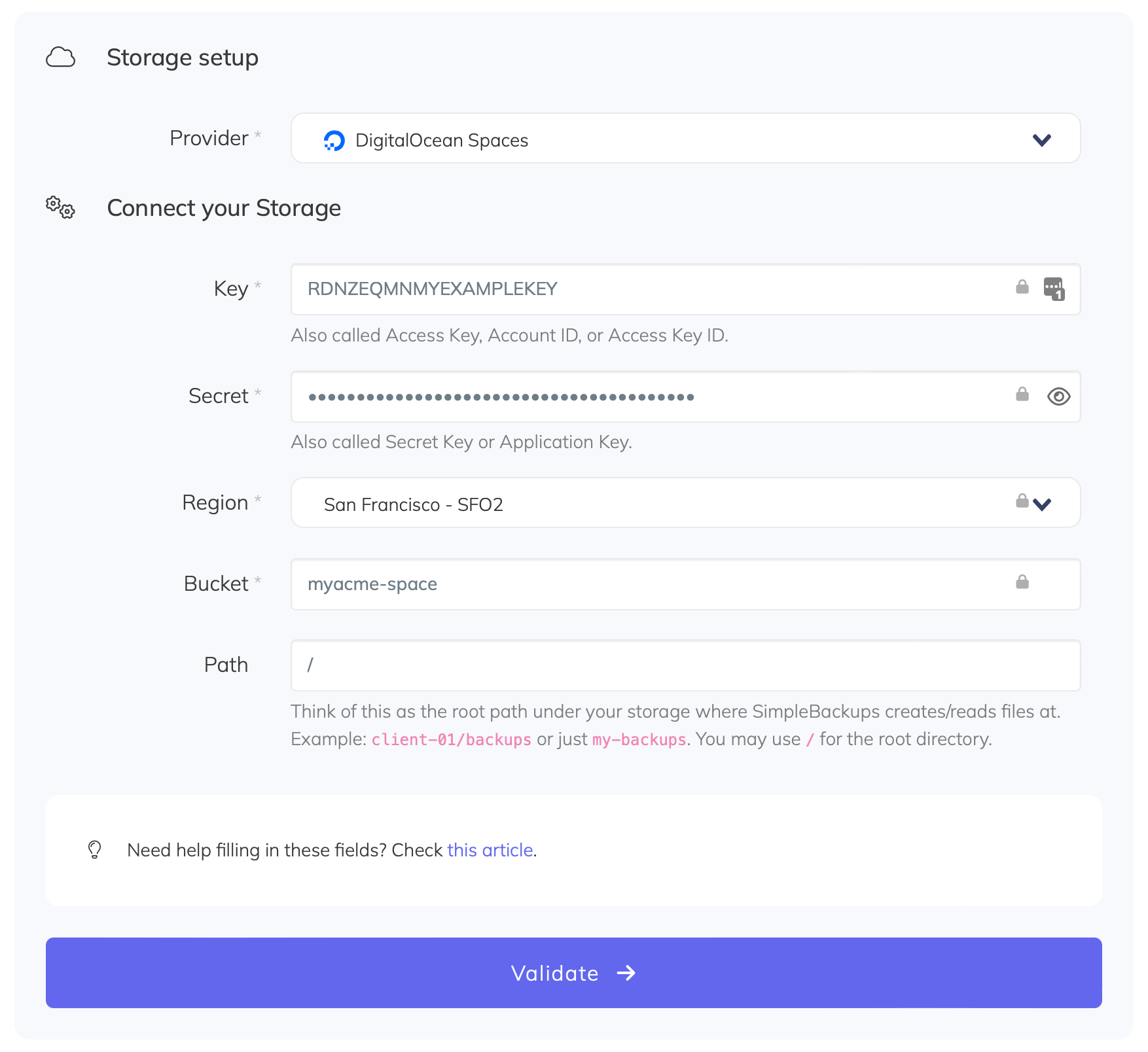This screenshot has width=1148, height=1052.
Task: Click inside the Path input containing /
Action: coord(589,665)
